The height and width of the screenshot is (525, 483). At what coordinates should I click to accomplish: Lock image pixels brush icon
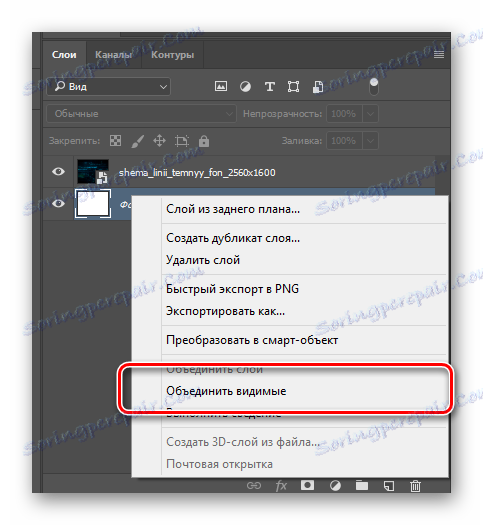(138, 141)
